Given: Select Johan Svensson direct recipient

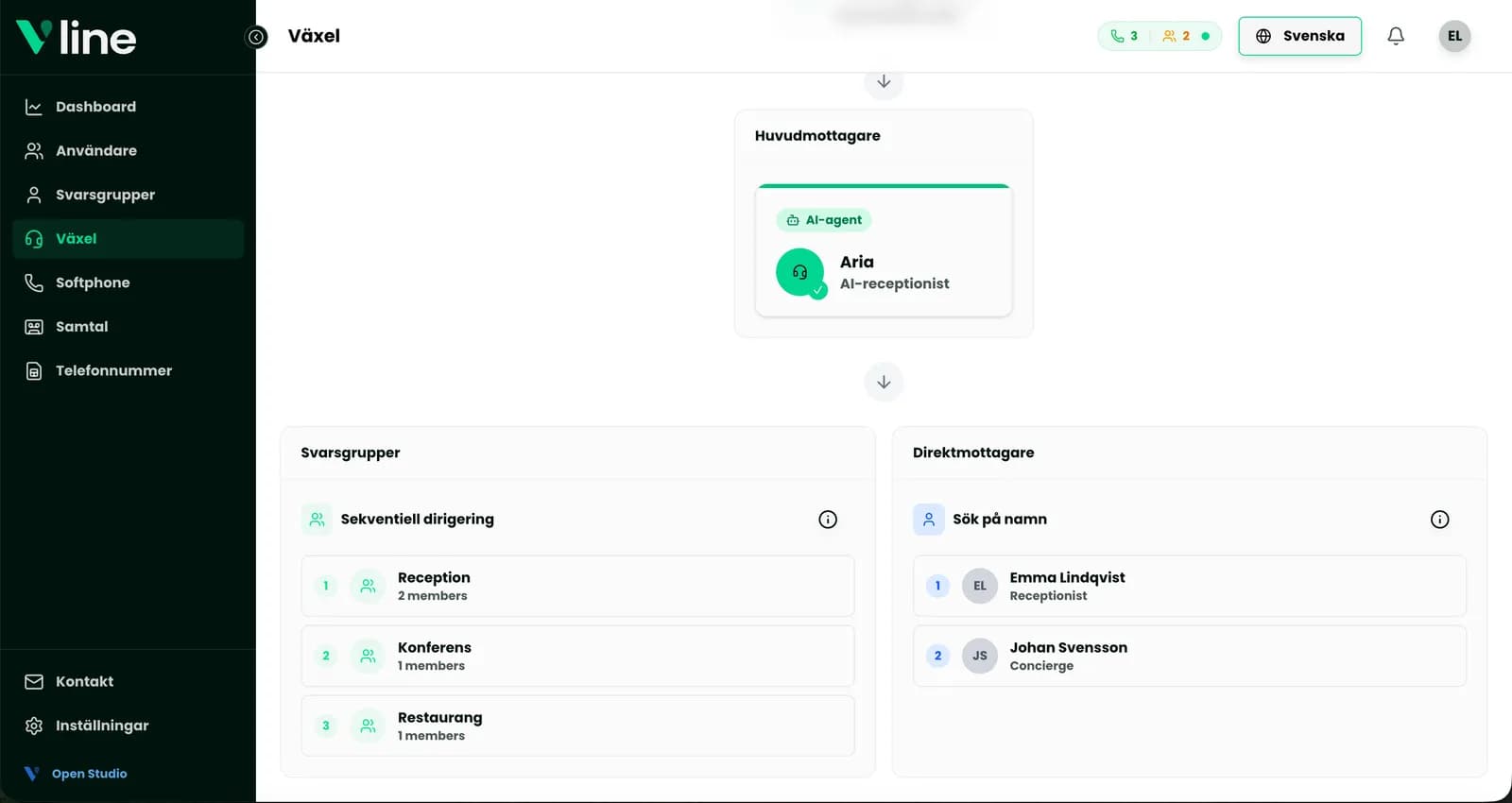Looking at the screenshot, I should 1189,656.
